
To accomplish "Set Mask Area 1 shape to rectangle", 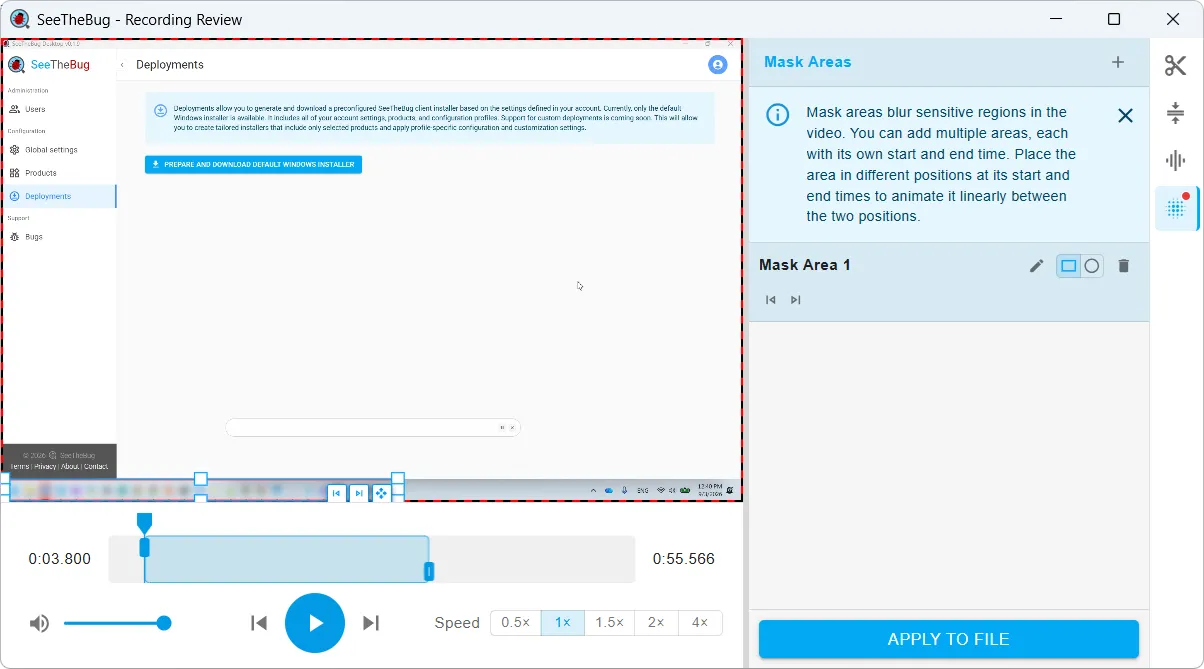I will 1069,266.
